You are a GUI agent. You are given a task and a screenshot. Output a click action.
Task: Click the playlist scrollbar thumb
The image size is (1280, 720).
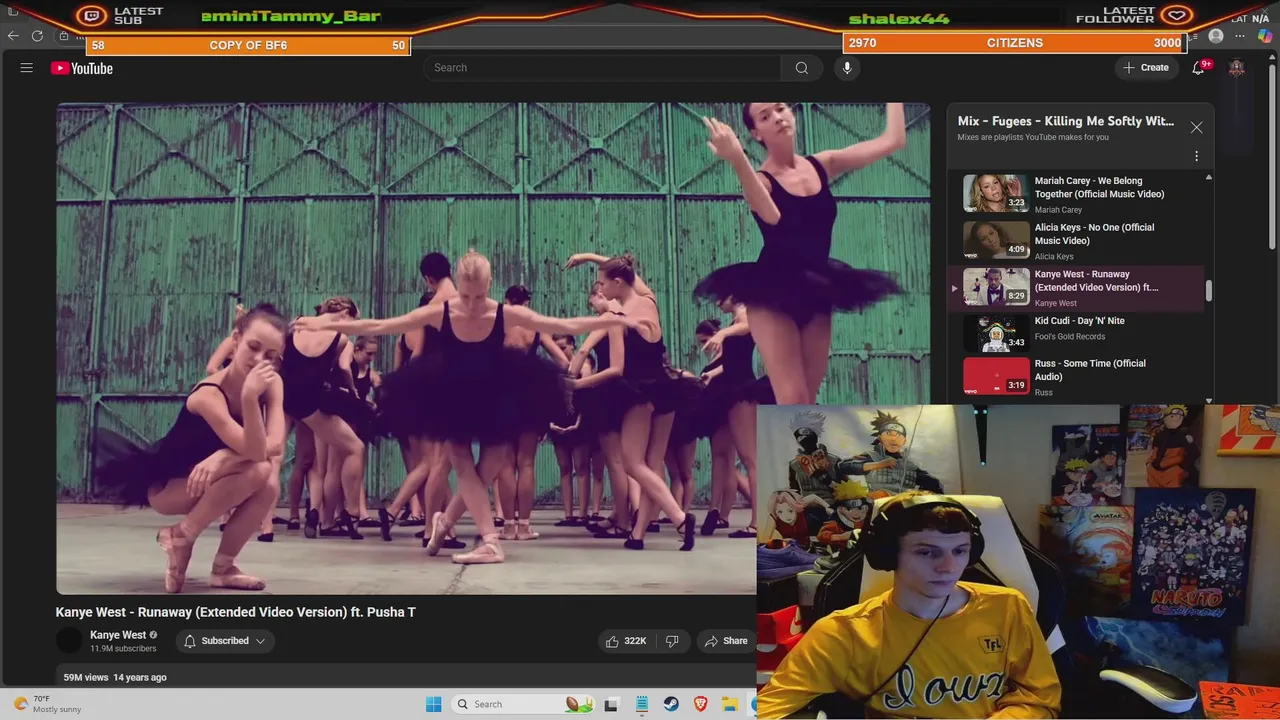[1209, 291]
